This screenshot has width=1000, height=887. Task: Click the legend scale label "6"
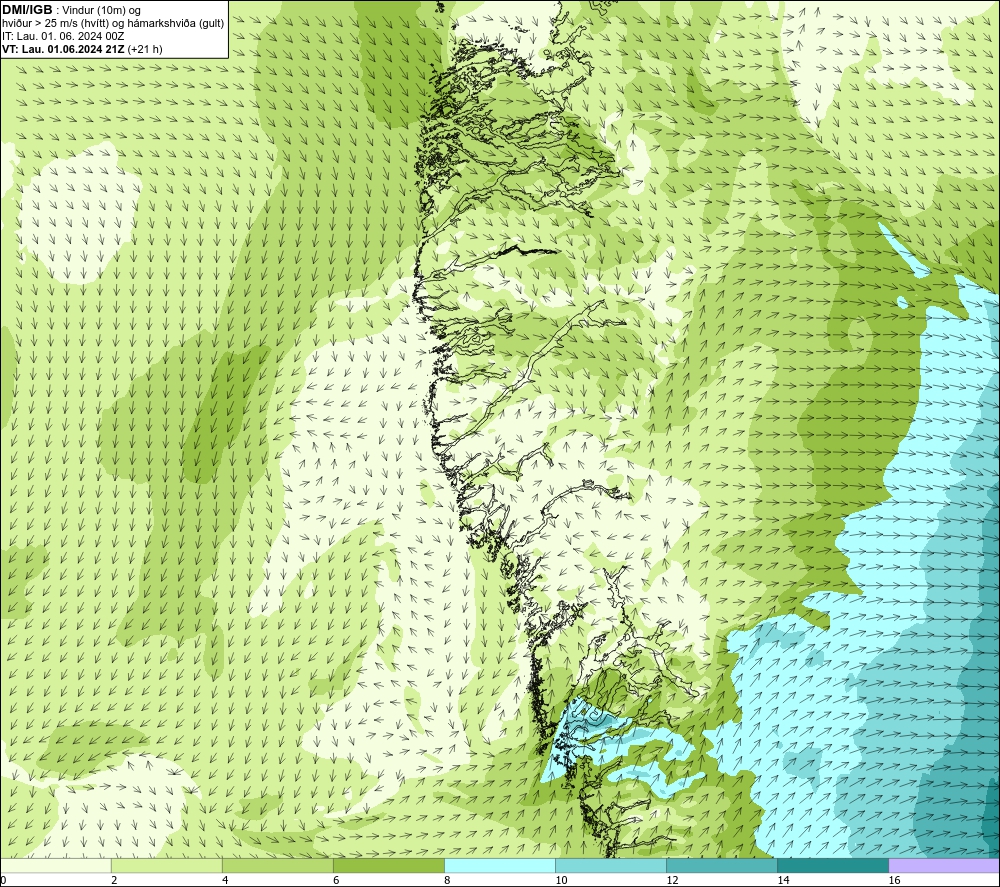(336, 880)
